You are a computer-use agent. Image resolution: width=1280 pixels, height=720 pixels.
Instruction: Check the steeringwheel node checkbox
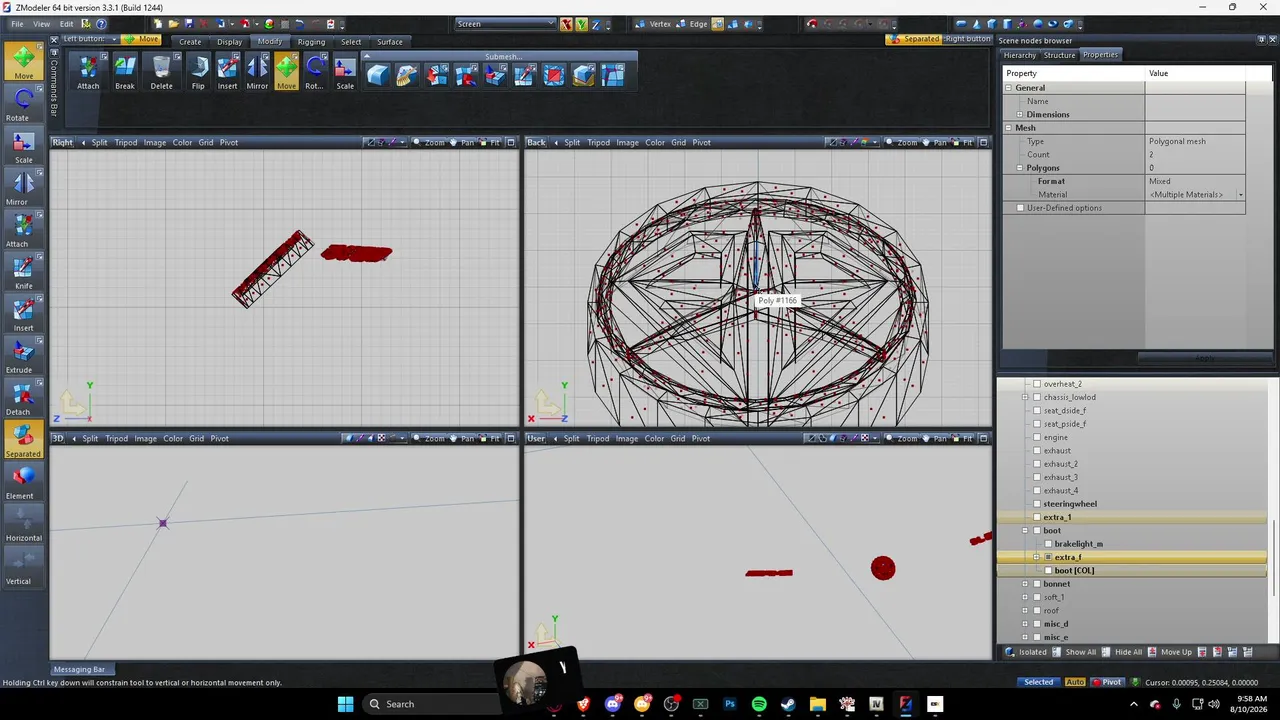pyautogui.click(x=1037, y=504)
